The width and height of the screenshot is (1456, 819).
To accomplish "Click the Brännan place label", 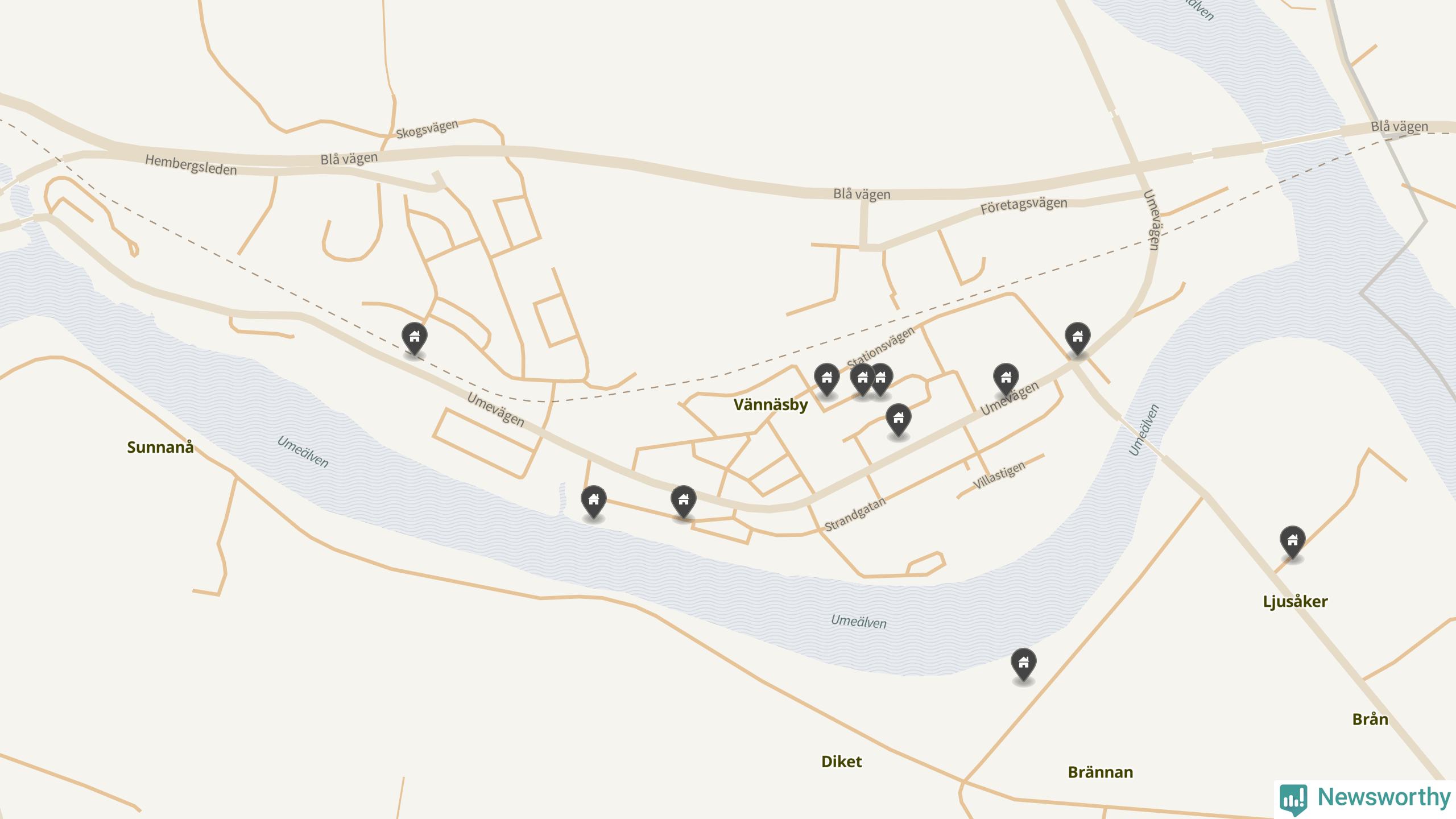I will pos(1100,772).
